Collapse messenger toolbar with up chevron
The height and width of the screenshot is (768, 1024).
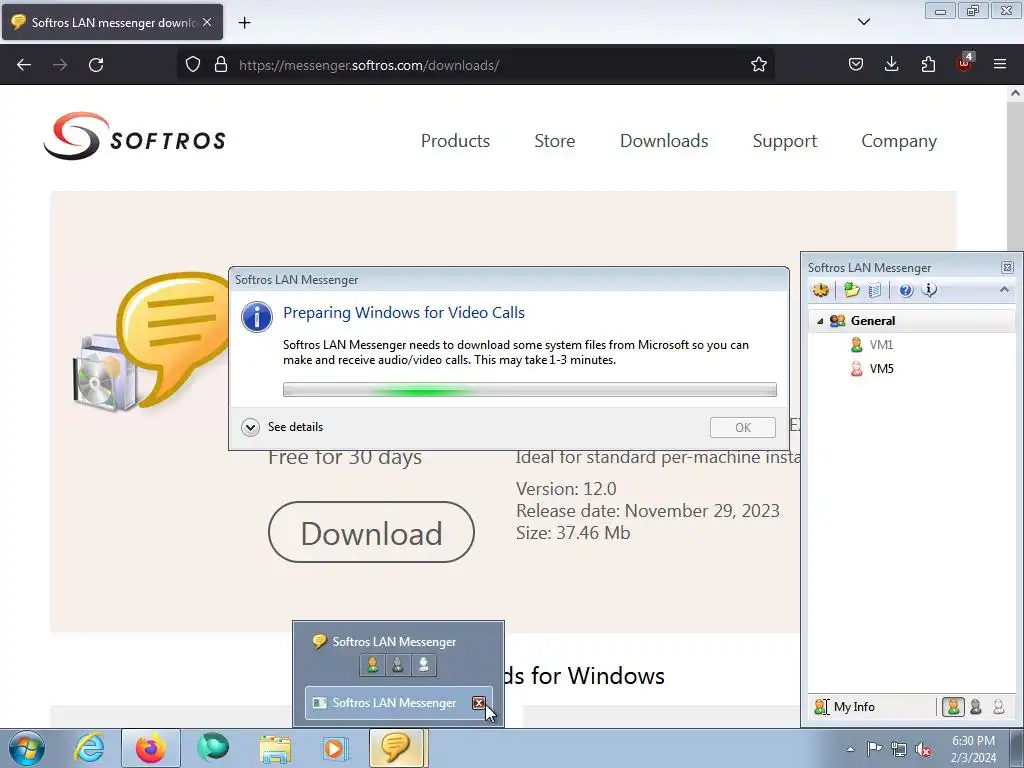tap(1004, 289)
